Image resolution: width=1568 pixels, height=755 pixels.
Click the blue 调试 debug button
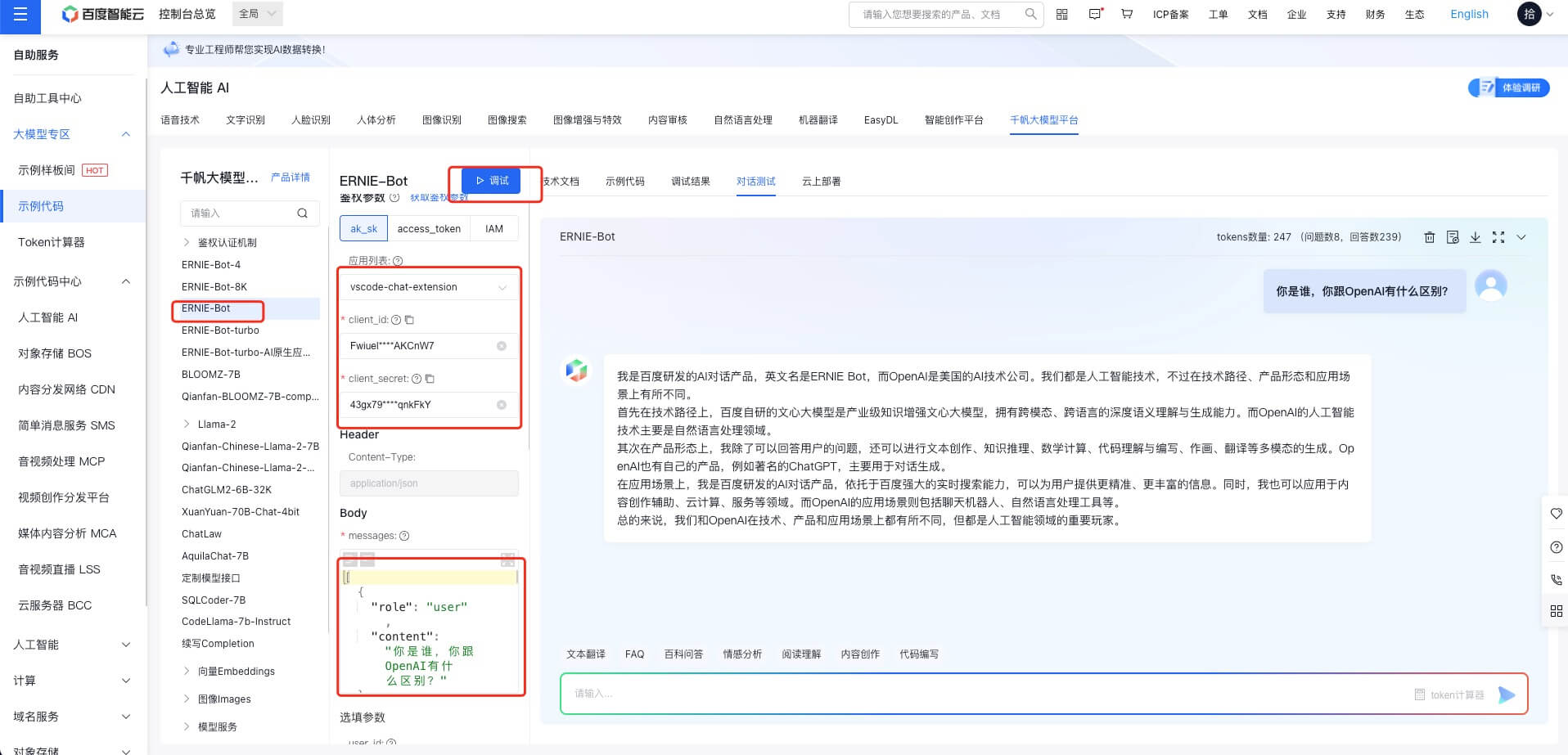[x=491, y=181]
